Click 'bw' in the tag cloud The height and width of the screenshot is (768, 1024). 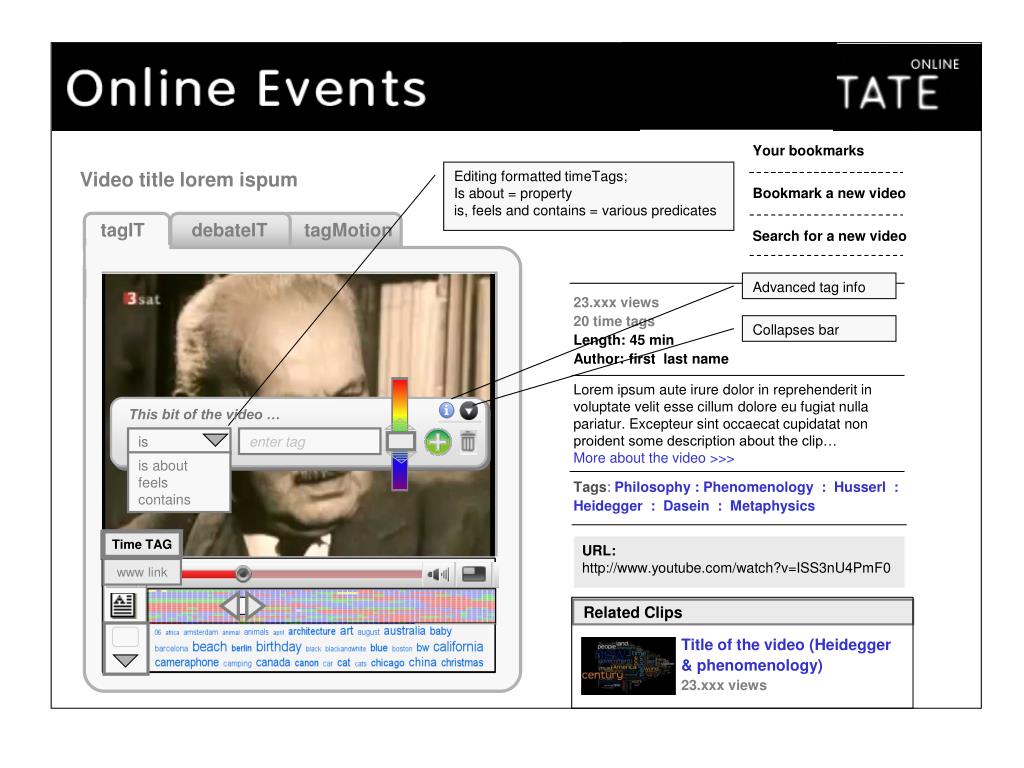pos(423,647)
